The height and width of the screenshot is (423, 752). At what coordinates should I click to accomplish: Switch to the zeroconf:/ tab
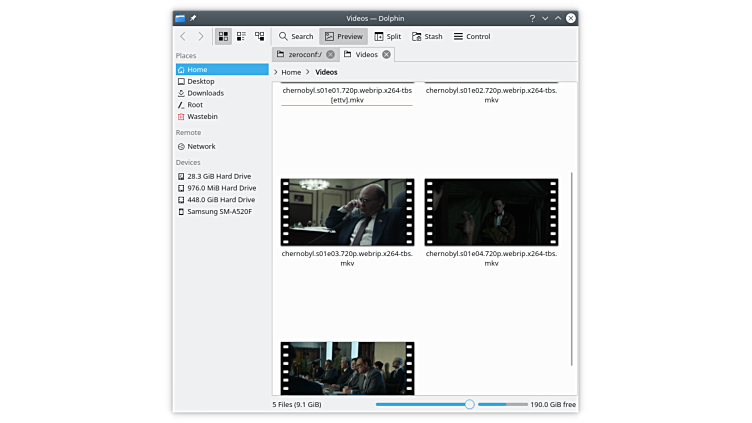(x=300, y=54)
